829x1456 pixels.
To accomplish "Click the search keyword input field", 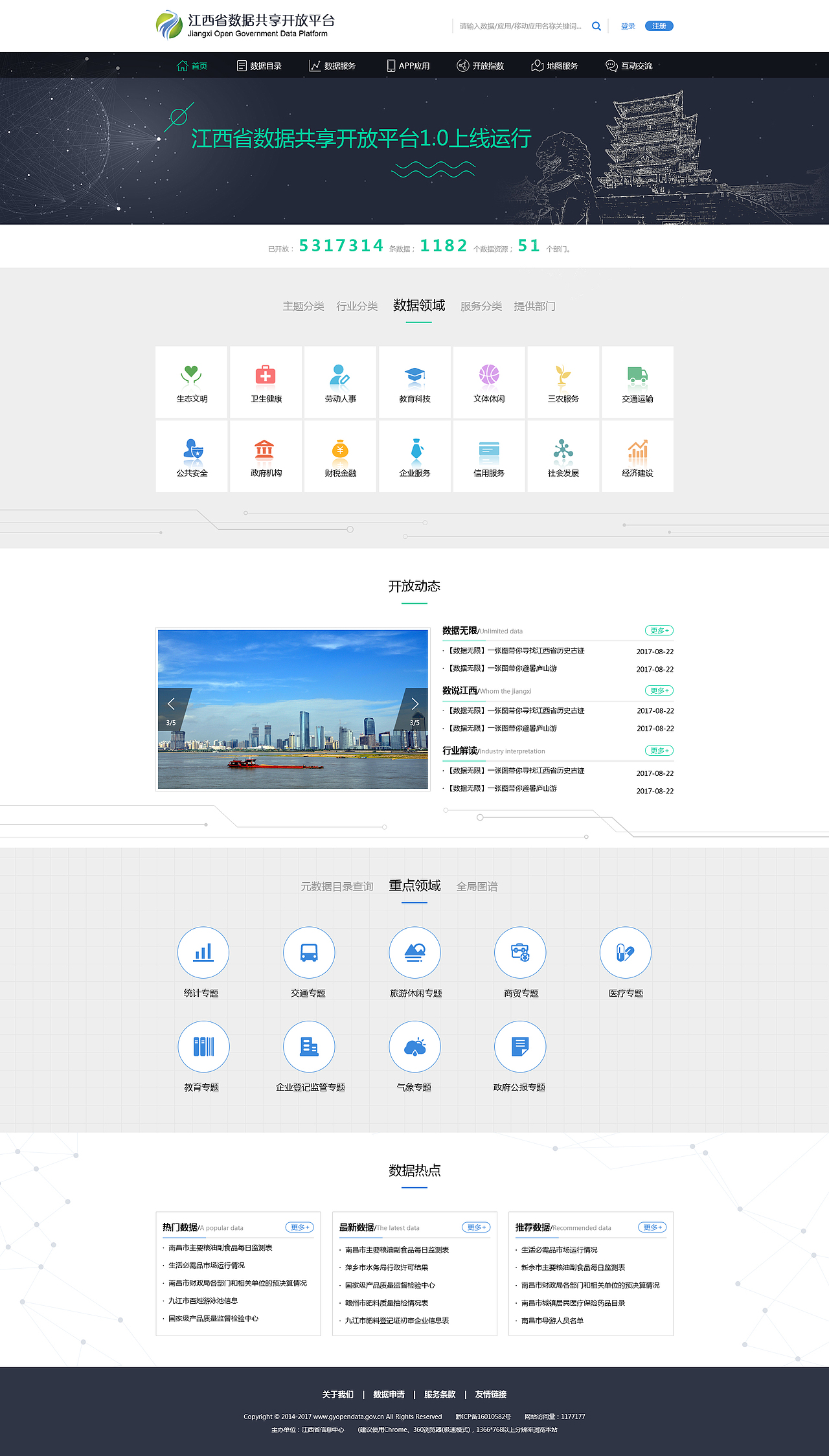I will pyautogui.click(x=521, y=27).
